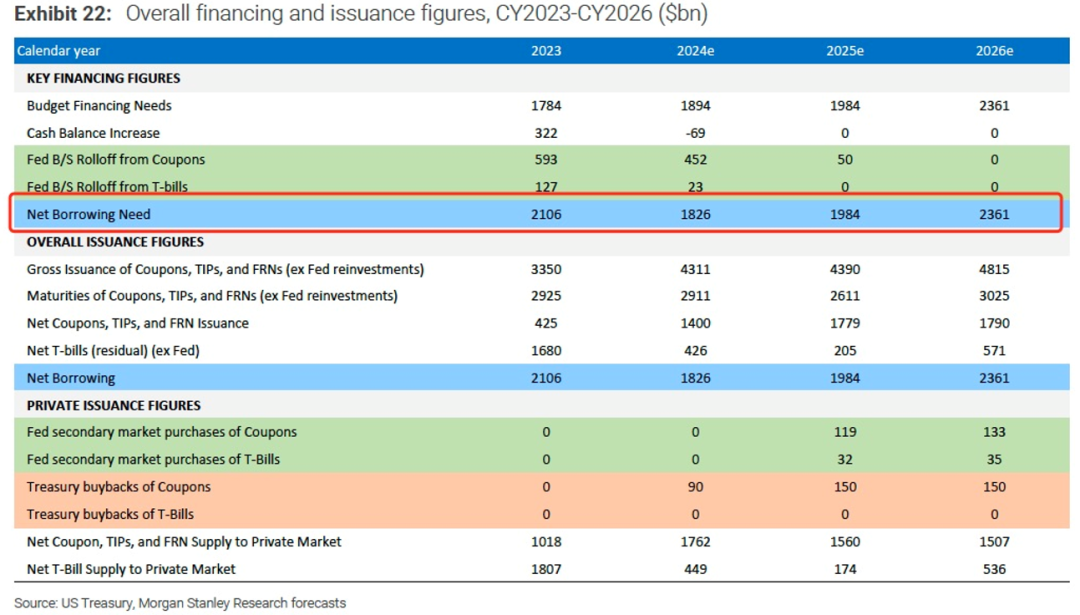Select Maturities value 2925
This screenshot has width=1080, height=615.
click(546, 296)
